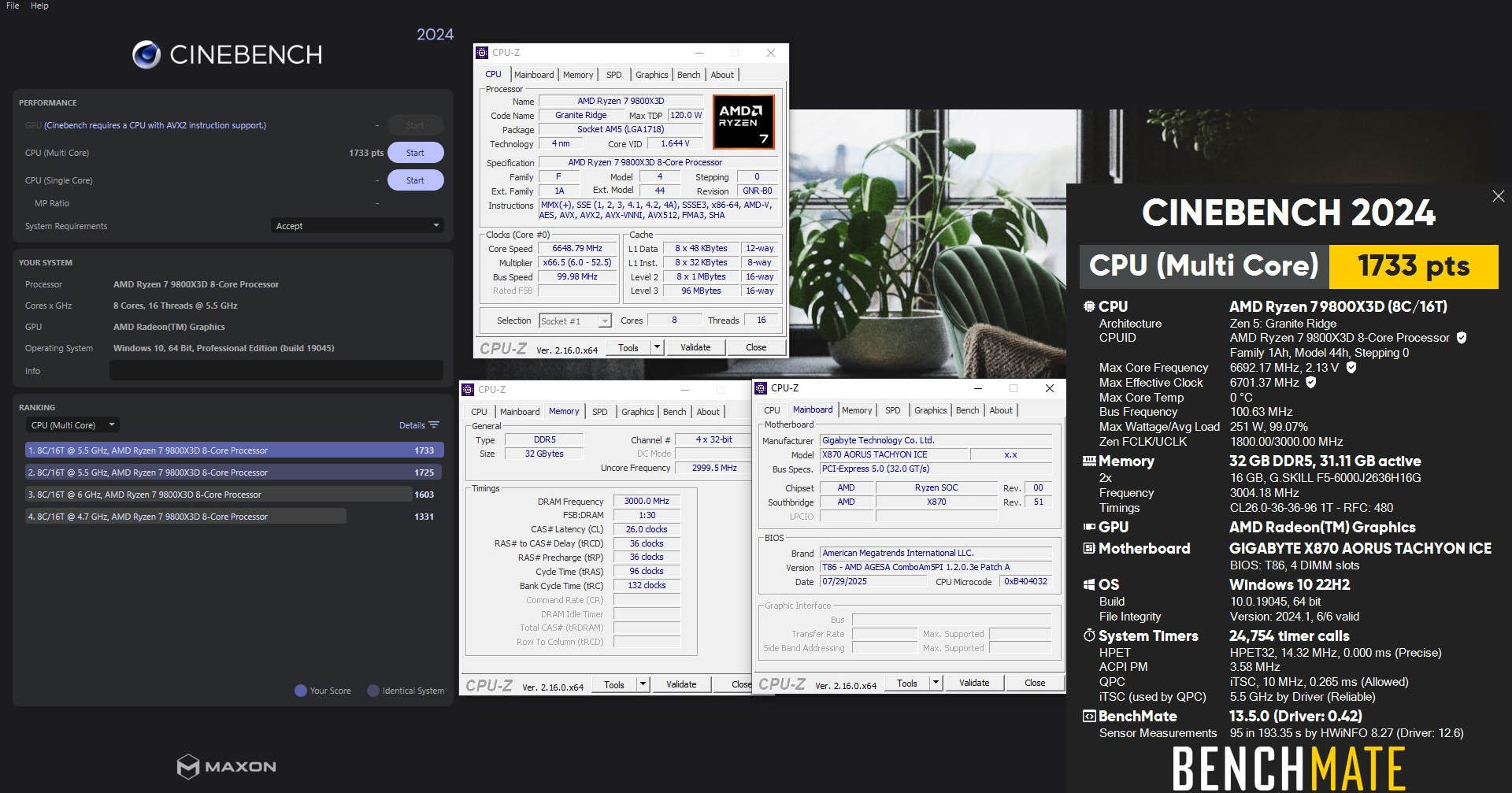Click Tools button in Memory CPU-Z window
The height and width of the screenshot is (793, 1512).
[614, 684]
